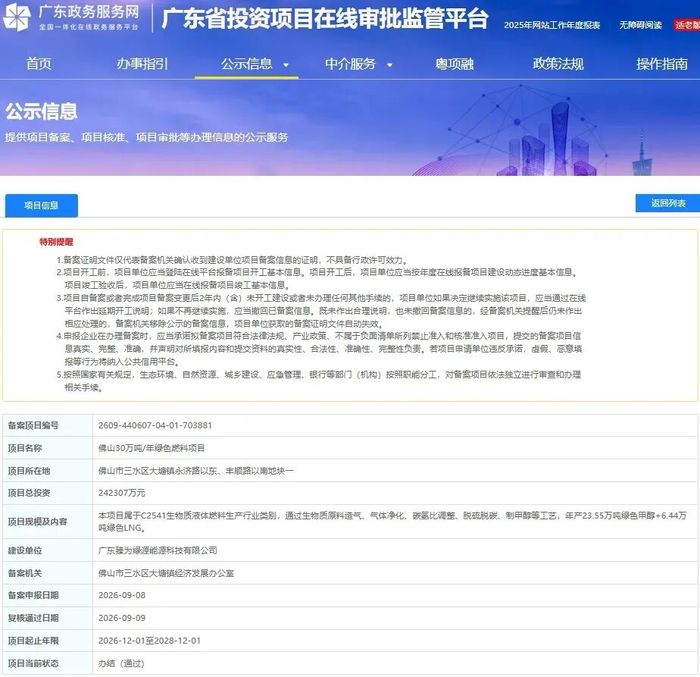Expand the 中介服务 dropdown arrow
700x677 pixels.
[x=389, y=65]
